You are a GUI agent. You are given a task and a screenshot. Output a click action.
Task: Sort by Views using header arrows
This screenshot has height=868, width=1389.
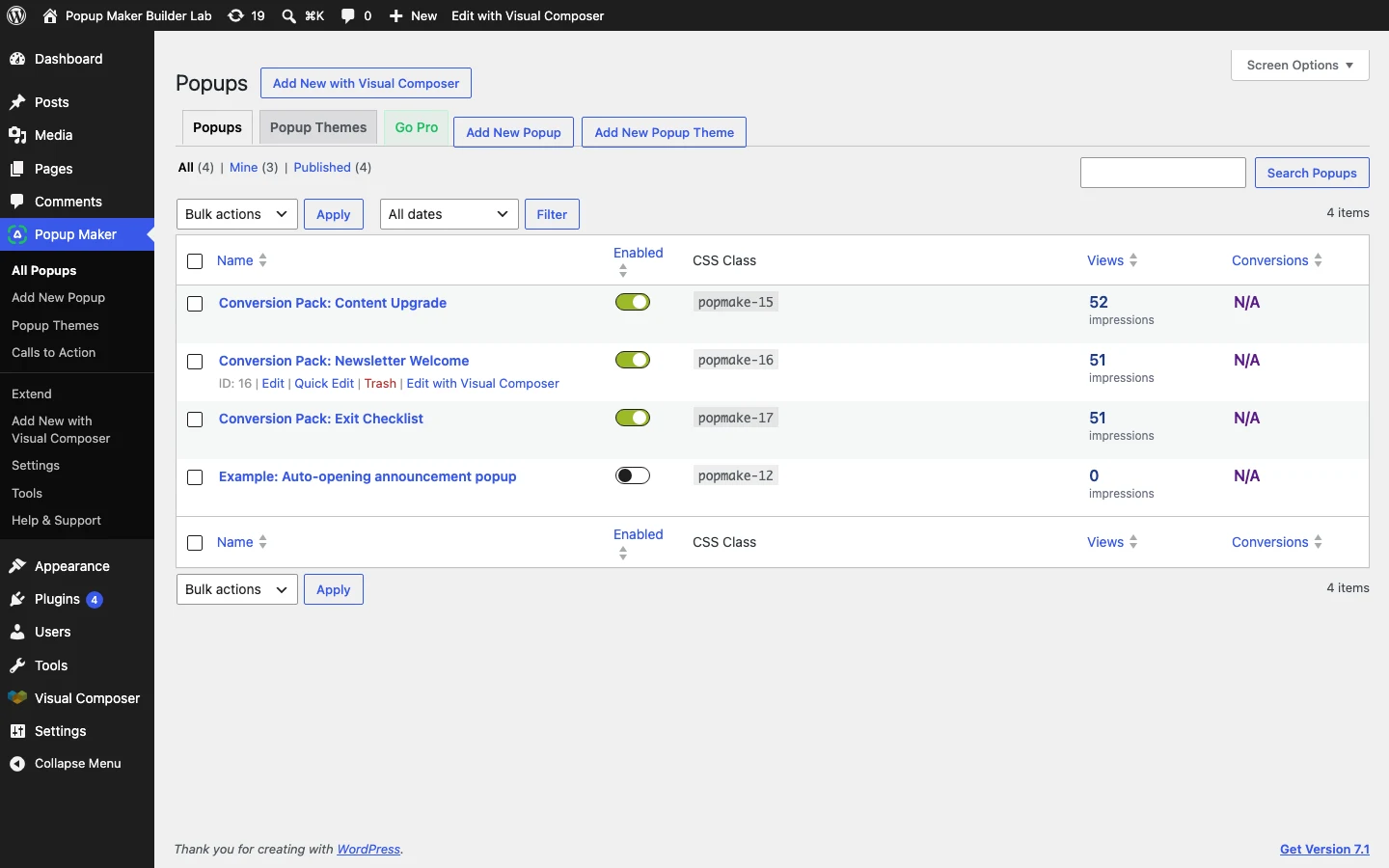point(1133,260)
